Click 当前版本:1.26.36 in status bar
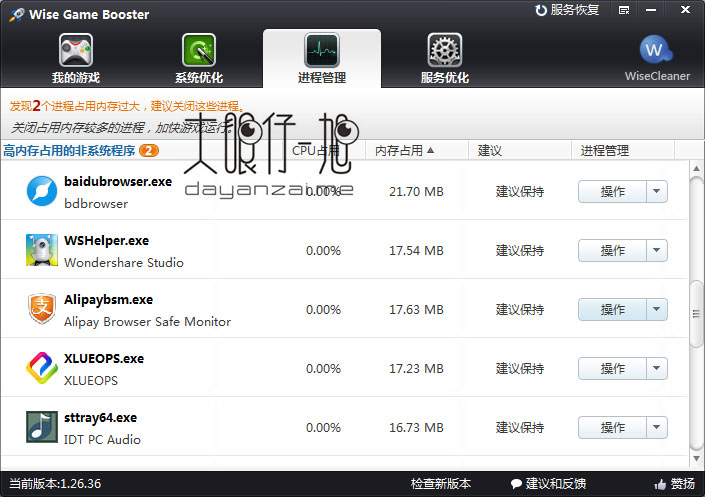705x497 pixels. 55,484
